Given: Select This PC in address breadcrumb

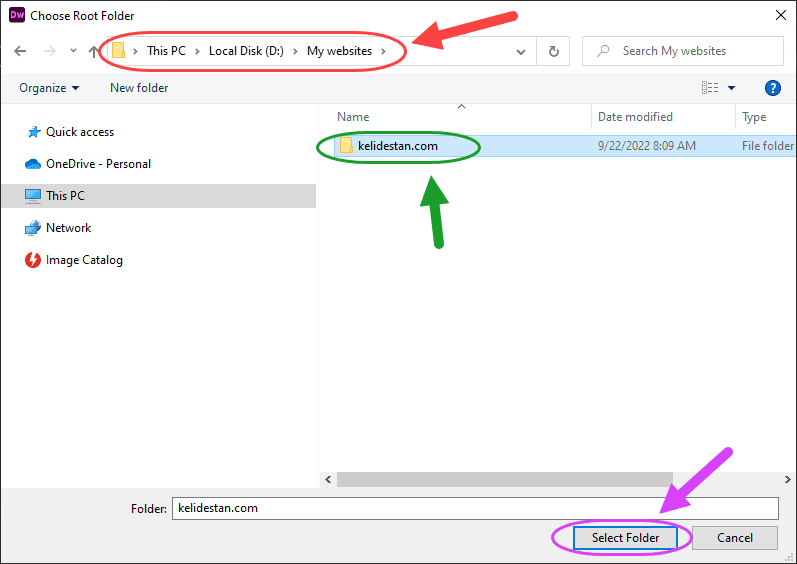Looking at the screenshot, I should (166, 51).
